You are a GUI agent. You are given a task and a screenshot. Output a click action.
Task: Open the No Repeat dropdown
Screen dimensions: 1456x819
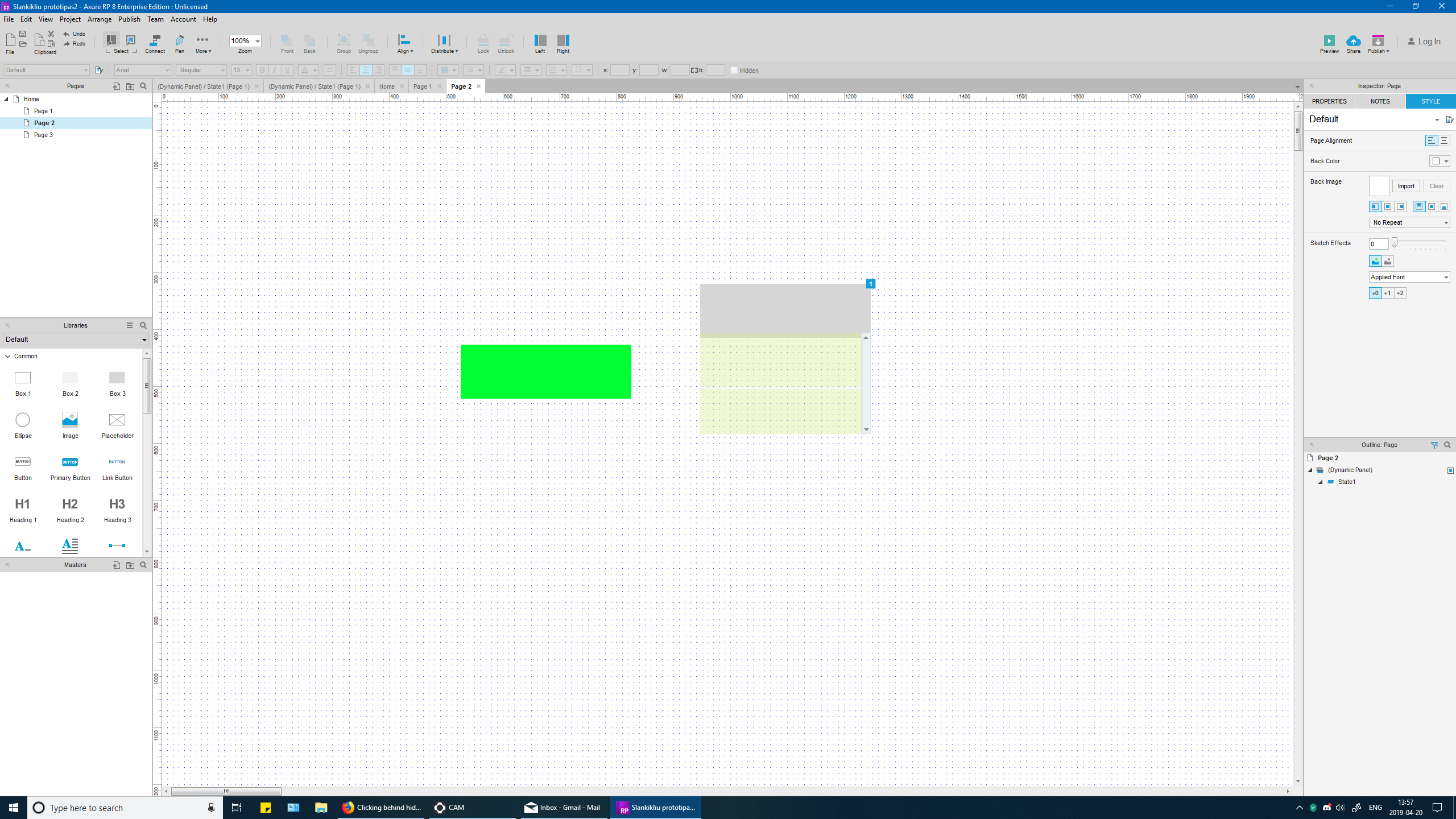pyautogui.click(x=1409, y=222)
